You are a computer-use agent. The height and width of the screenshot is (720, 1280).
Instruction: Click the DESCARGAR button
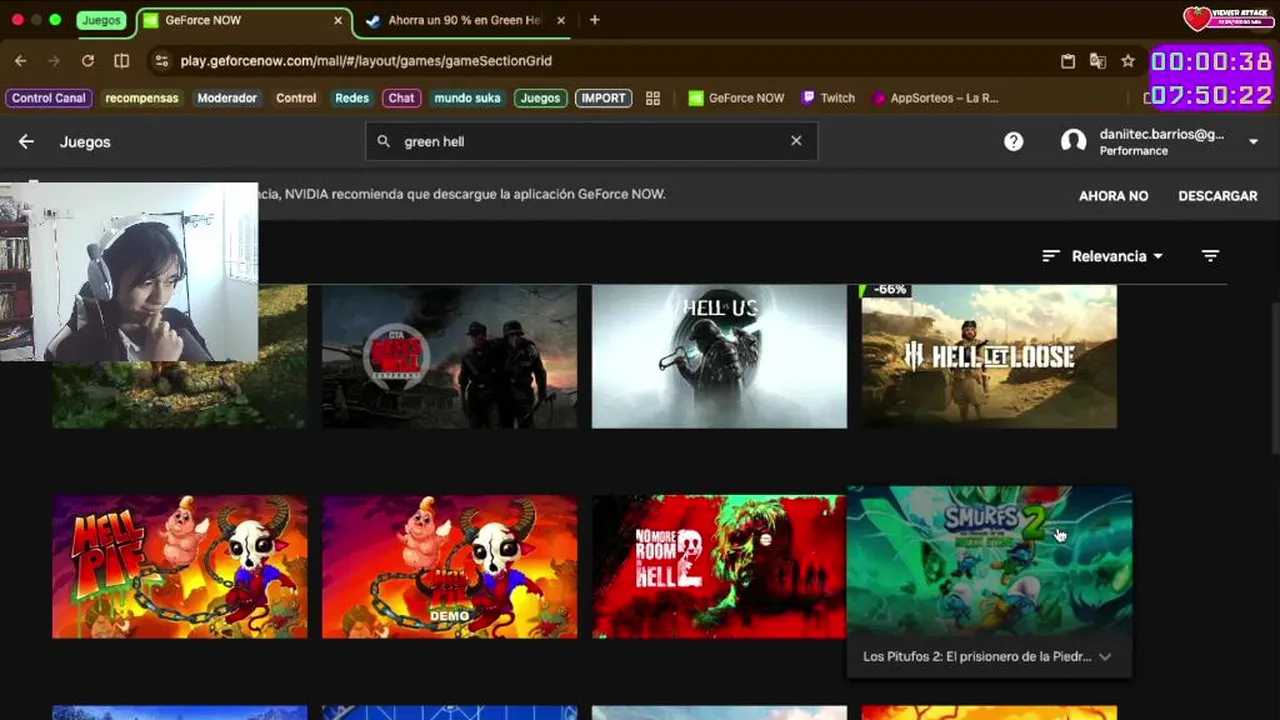(1217, 196)
